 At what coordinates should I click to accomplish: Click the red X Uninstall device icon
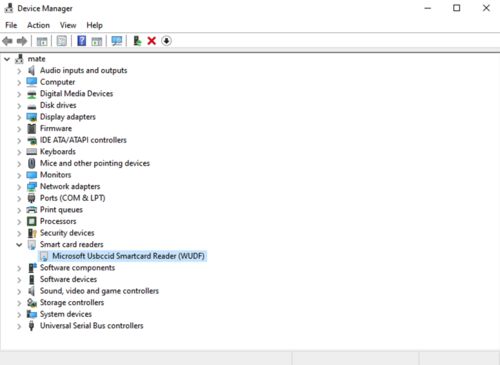152,41
